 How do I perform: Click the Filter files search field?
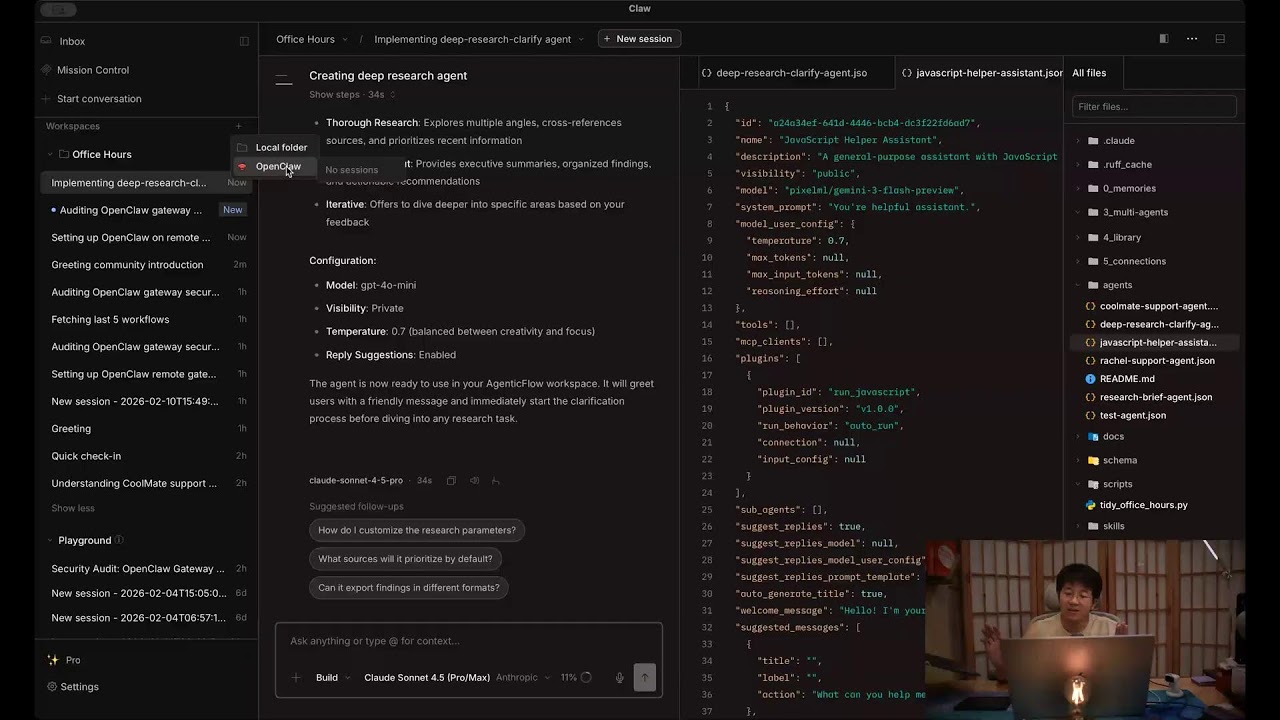1154,106
